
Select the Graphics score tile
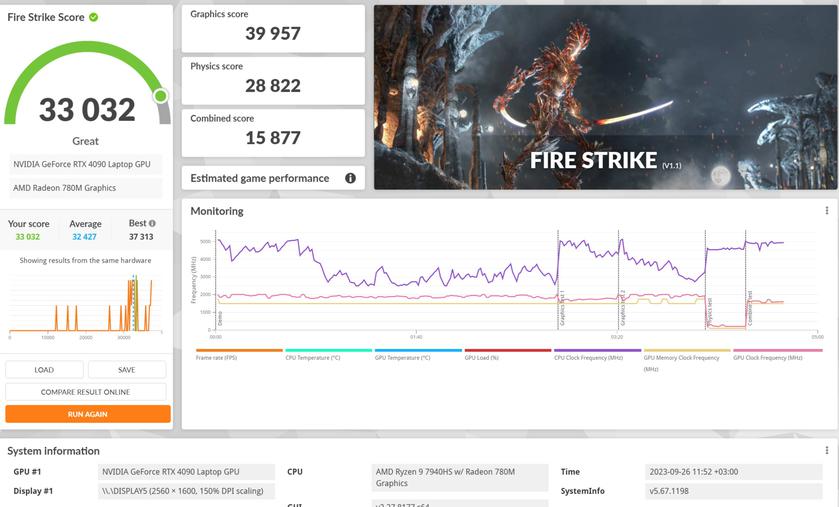pyautogui.click(x=273, y=27)
